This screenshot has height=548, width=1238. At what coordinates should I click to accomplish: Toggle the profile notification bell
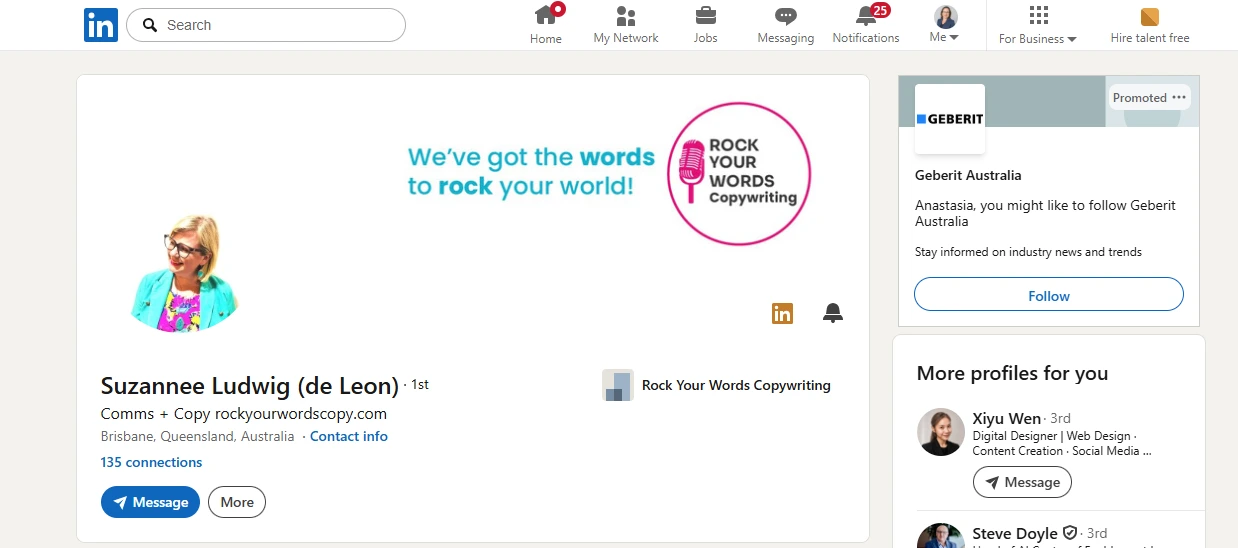point(833,313)
